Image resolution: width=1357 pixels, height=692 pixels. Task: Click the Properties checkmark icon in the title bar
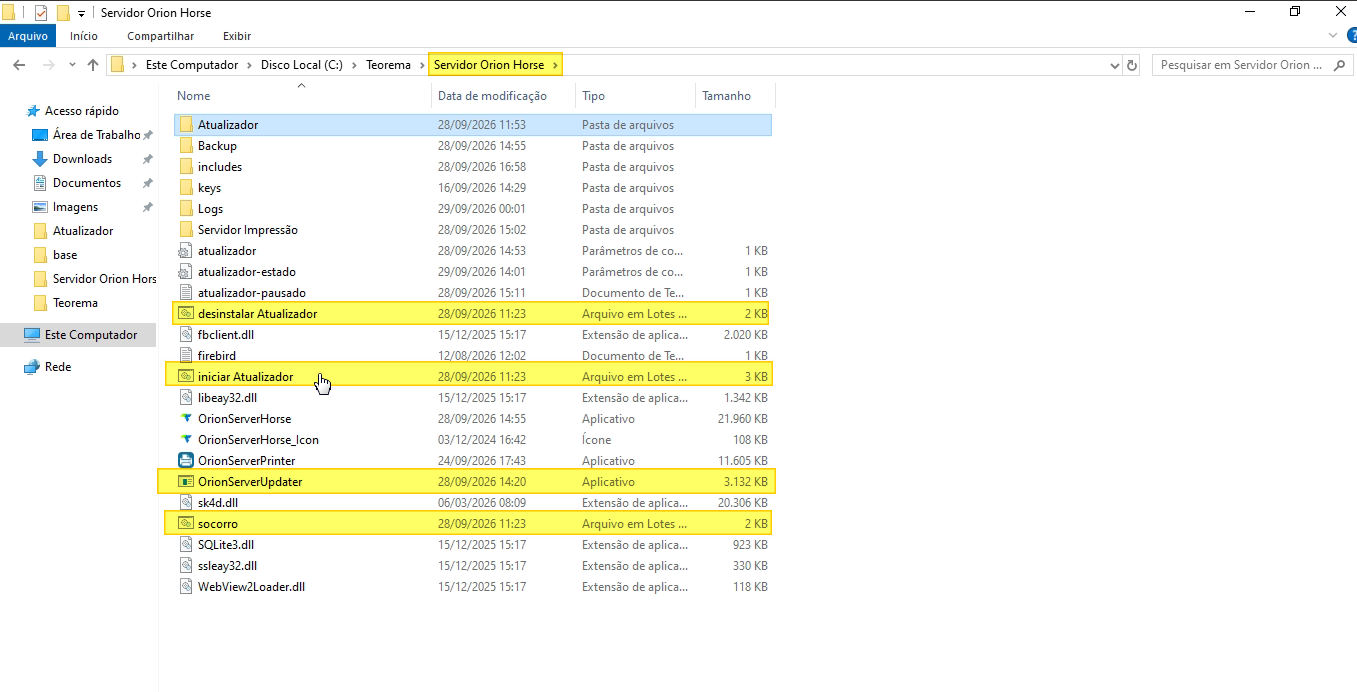pyautogui.click(x=41, y=13)
